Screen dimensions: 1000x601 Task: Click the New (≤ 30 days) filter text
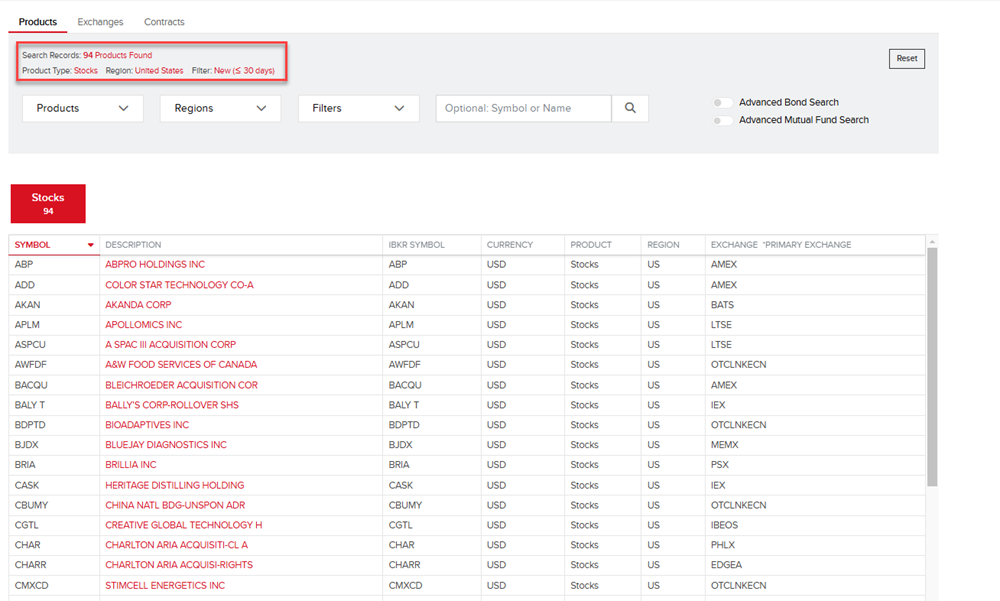tap(244, 71)
